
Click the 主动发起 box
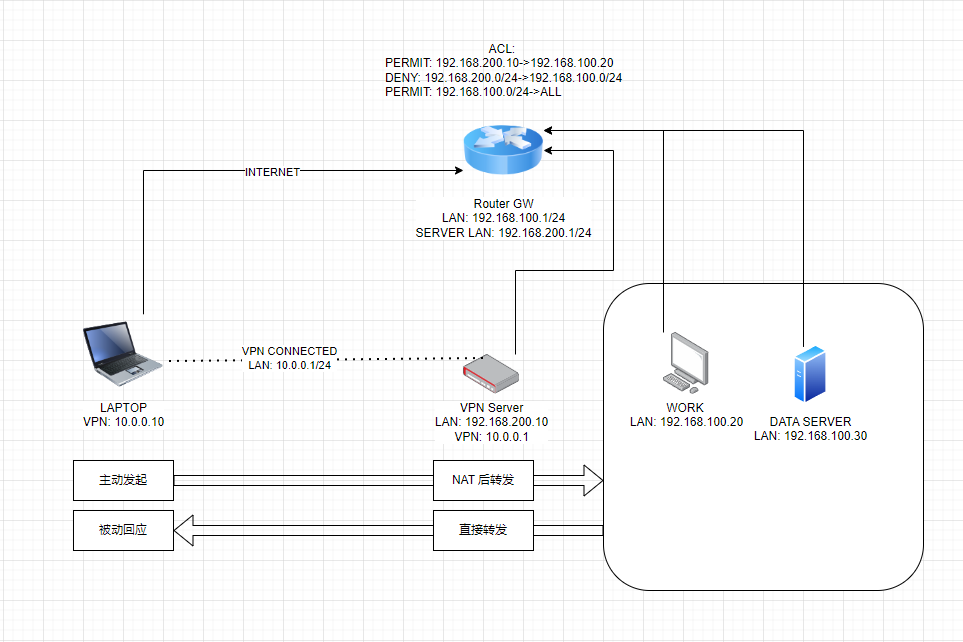[x=123, y=480]
